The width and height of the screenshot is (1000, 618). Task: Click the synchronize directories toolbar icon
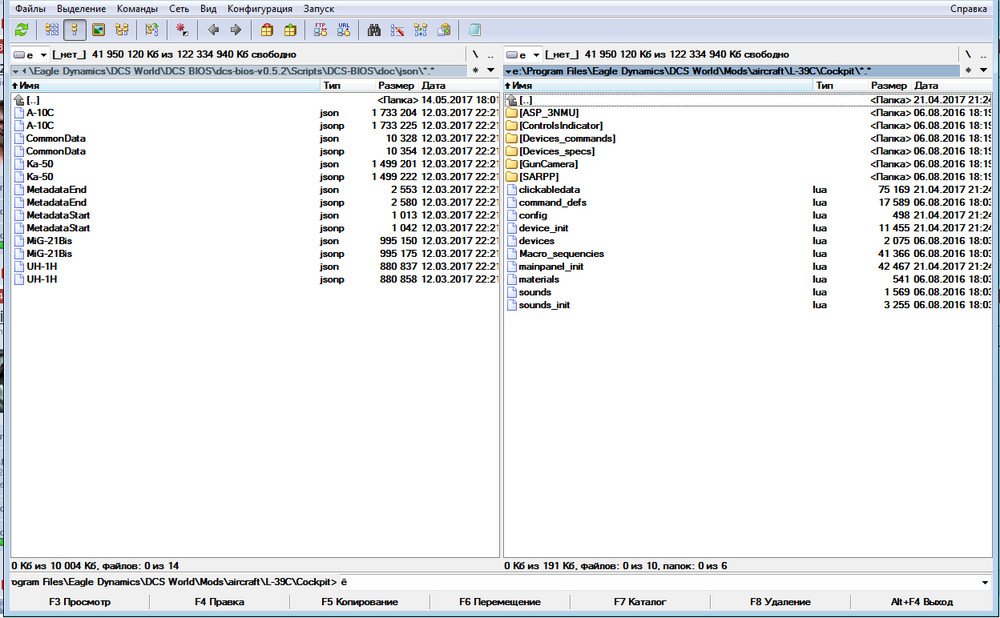pos(421,29)
